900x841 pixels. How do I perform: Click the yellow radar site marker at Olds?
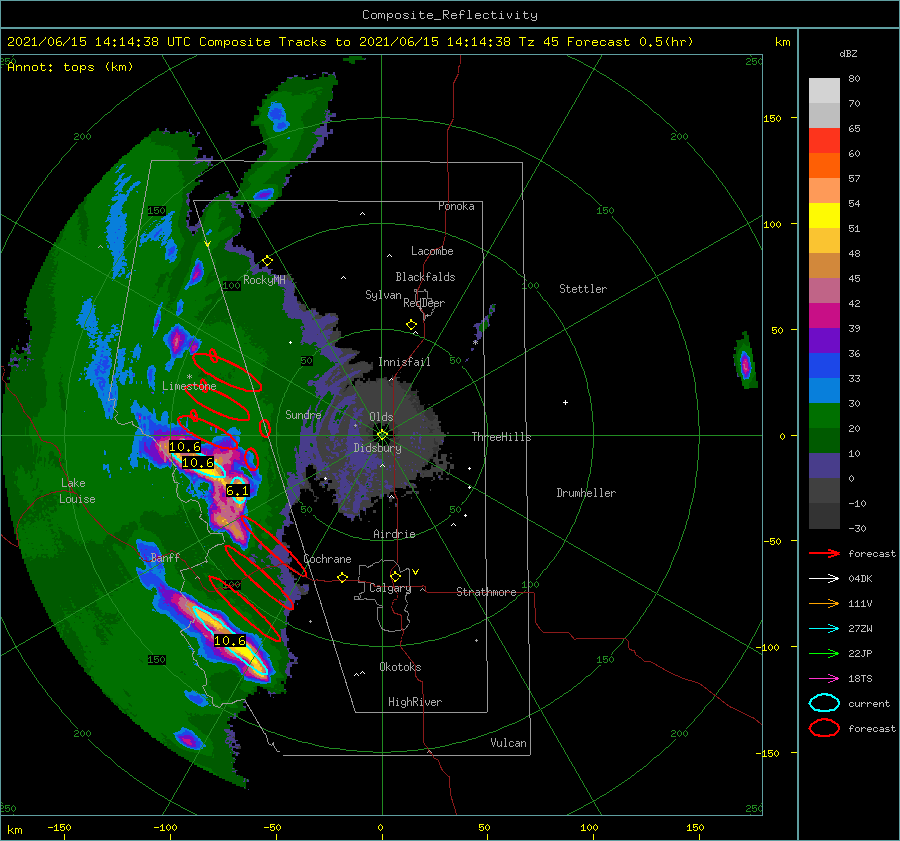pos(382,435)
